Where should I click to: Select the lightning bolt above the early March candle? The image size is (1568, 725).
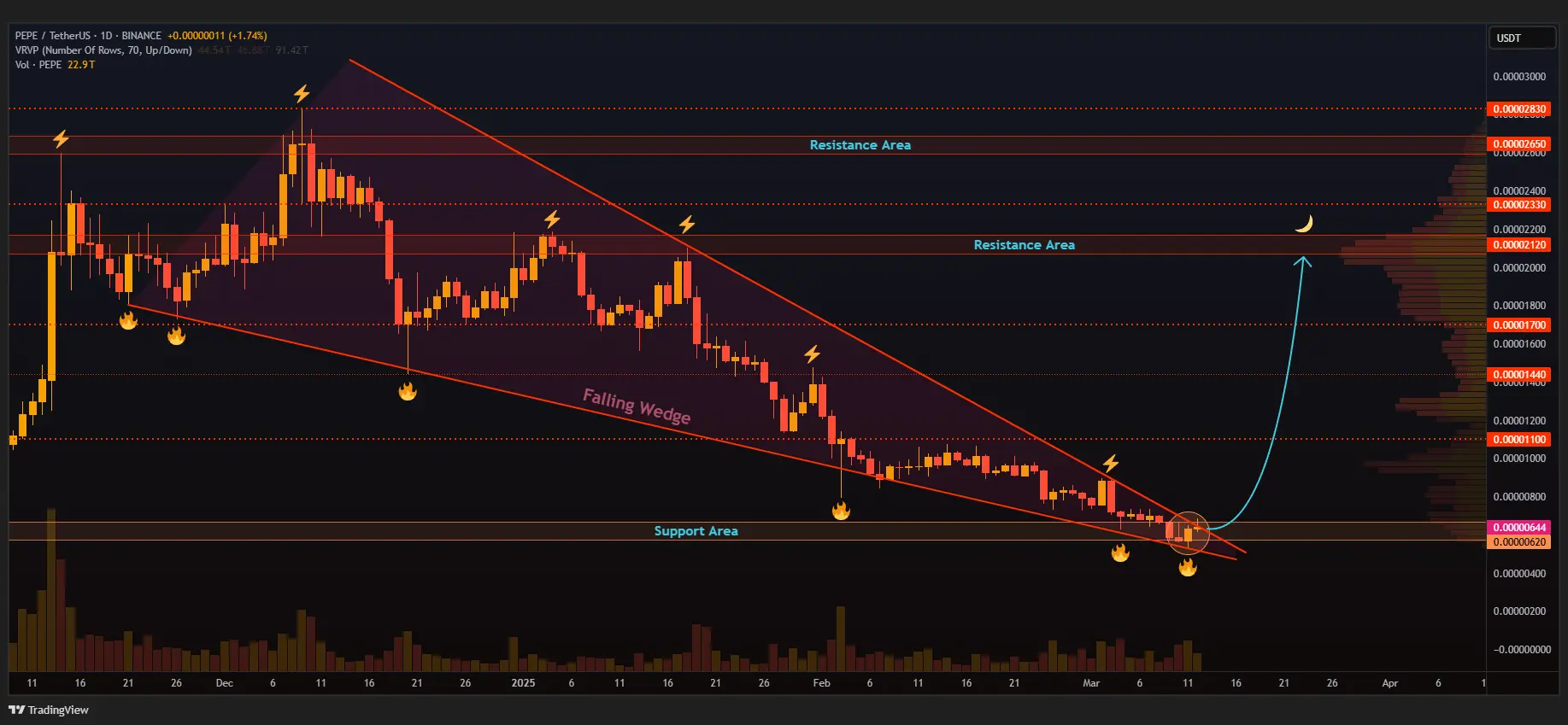pos(1110,464)
